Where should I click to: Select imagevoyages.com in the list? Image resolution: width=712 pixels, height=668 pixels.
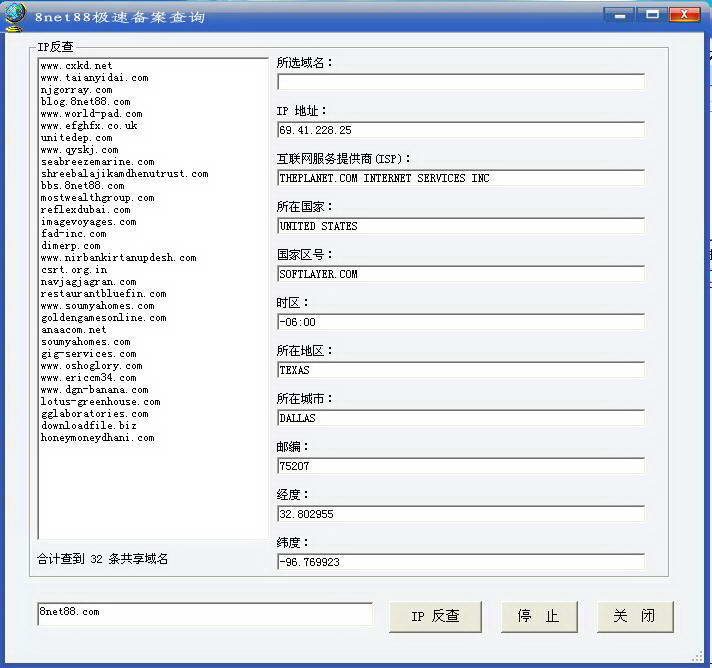click(89, 222)
